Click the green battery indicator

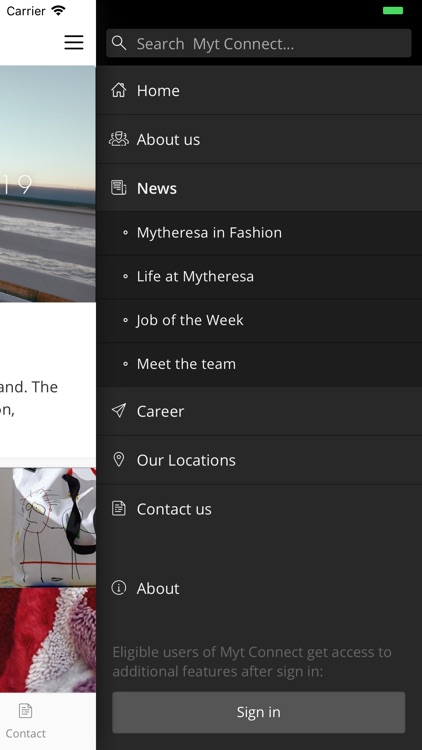point(393,11)
